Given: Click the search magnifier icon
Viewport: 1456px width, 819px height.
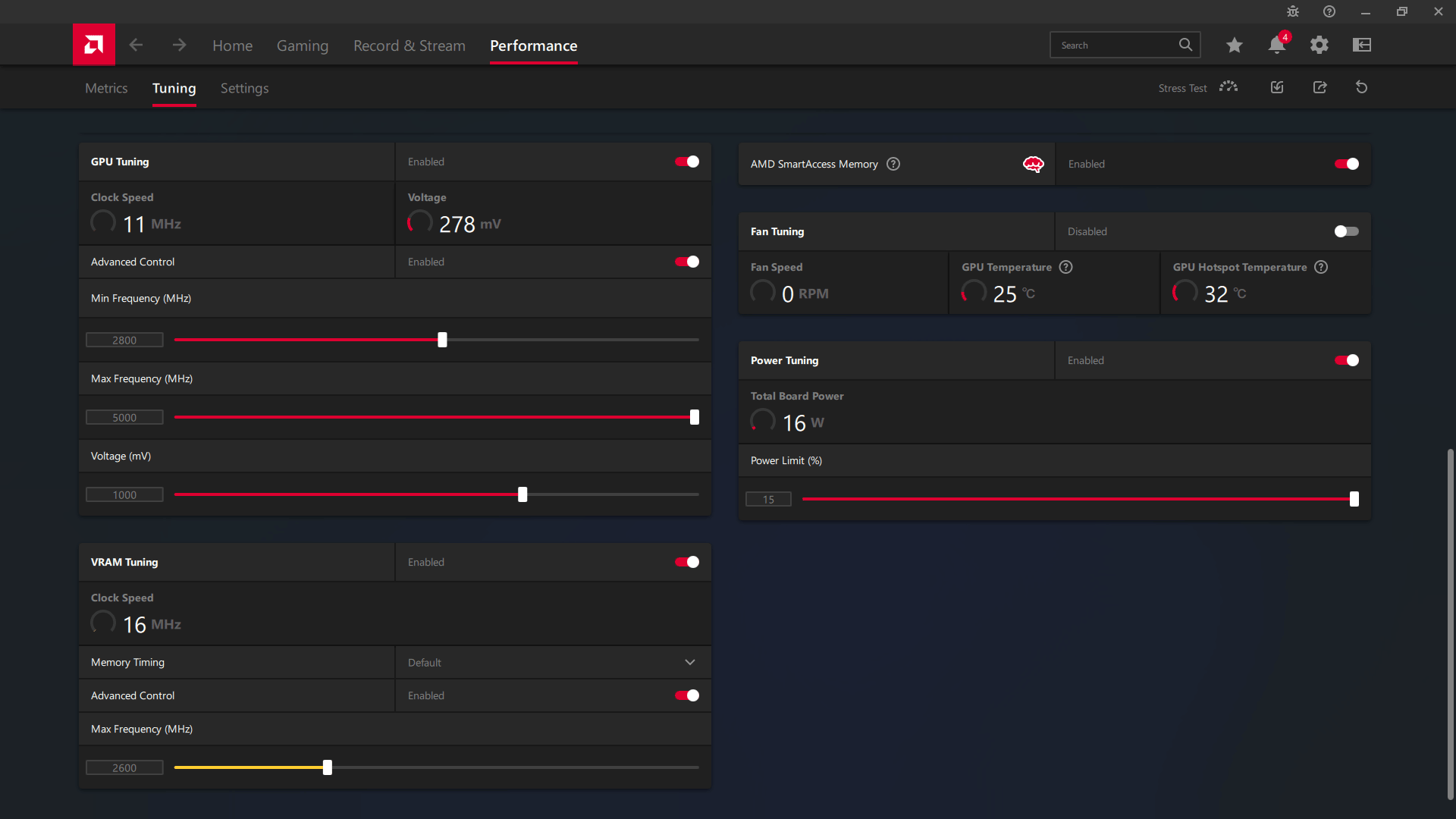Looking at the screenshot, I should pyautogui.click(x=1185, y=45).
